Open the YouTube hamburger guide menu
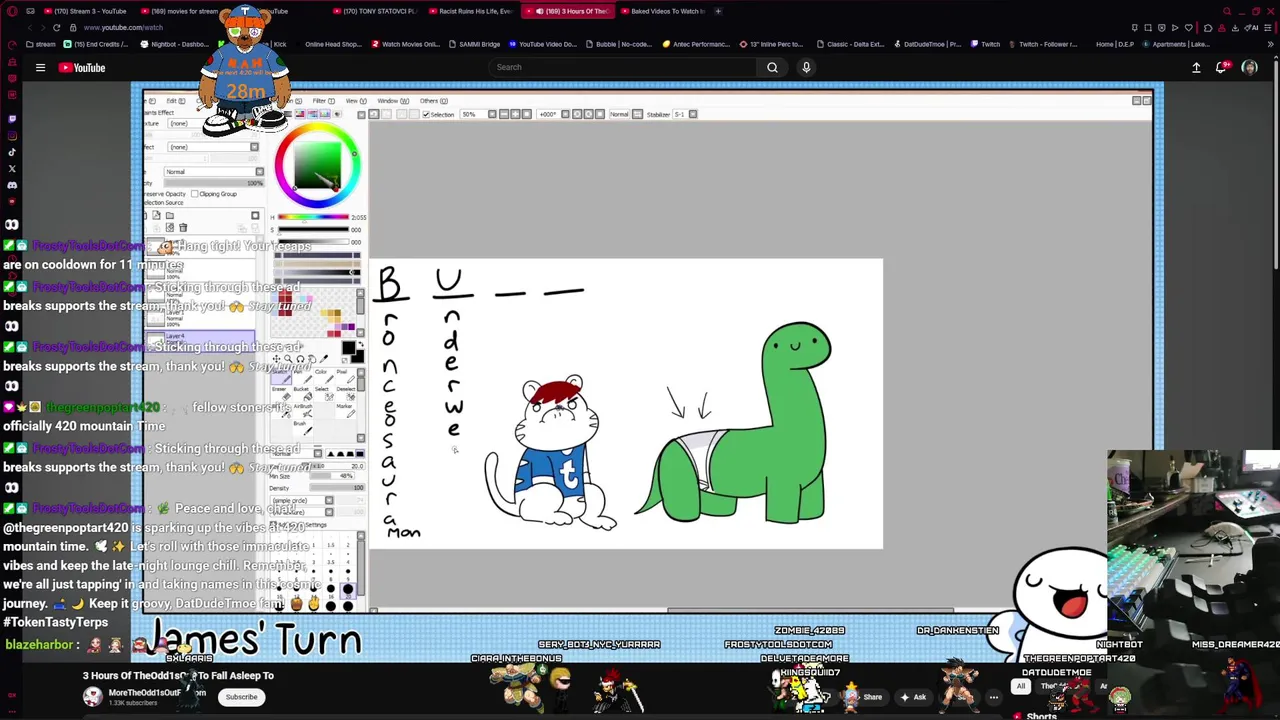This screenshot has width=1280, height=720. [x=40, y=67]
